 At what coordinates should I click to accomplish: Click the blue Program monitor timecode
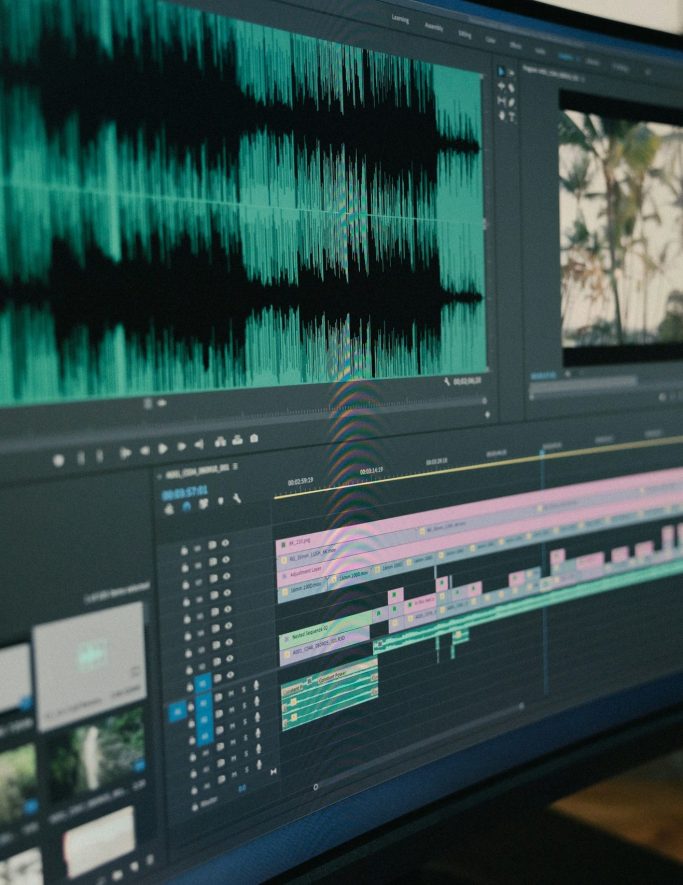tap(543, 375)
